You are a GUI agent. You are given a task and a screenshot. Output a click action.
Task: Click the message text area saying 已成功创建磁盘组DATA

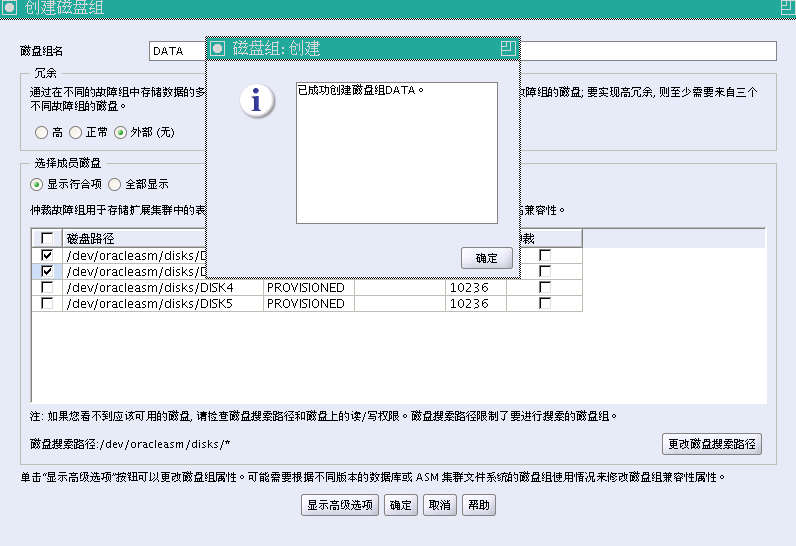396,153
